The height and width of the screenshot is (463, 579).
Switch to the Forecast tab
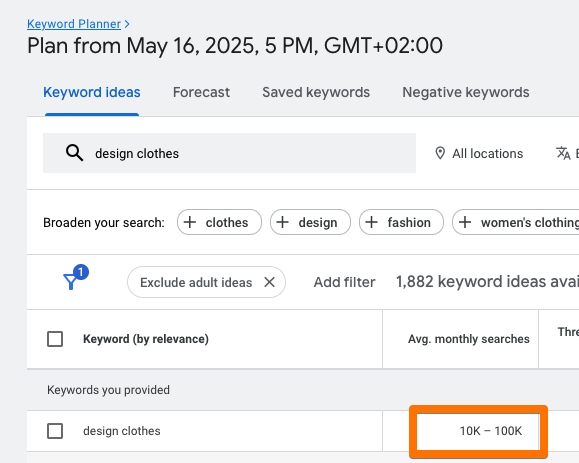coord(201,92)
